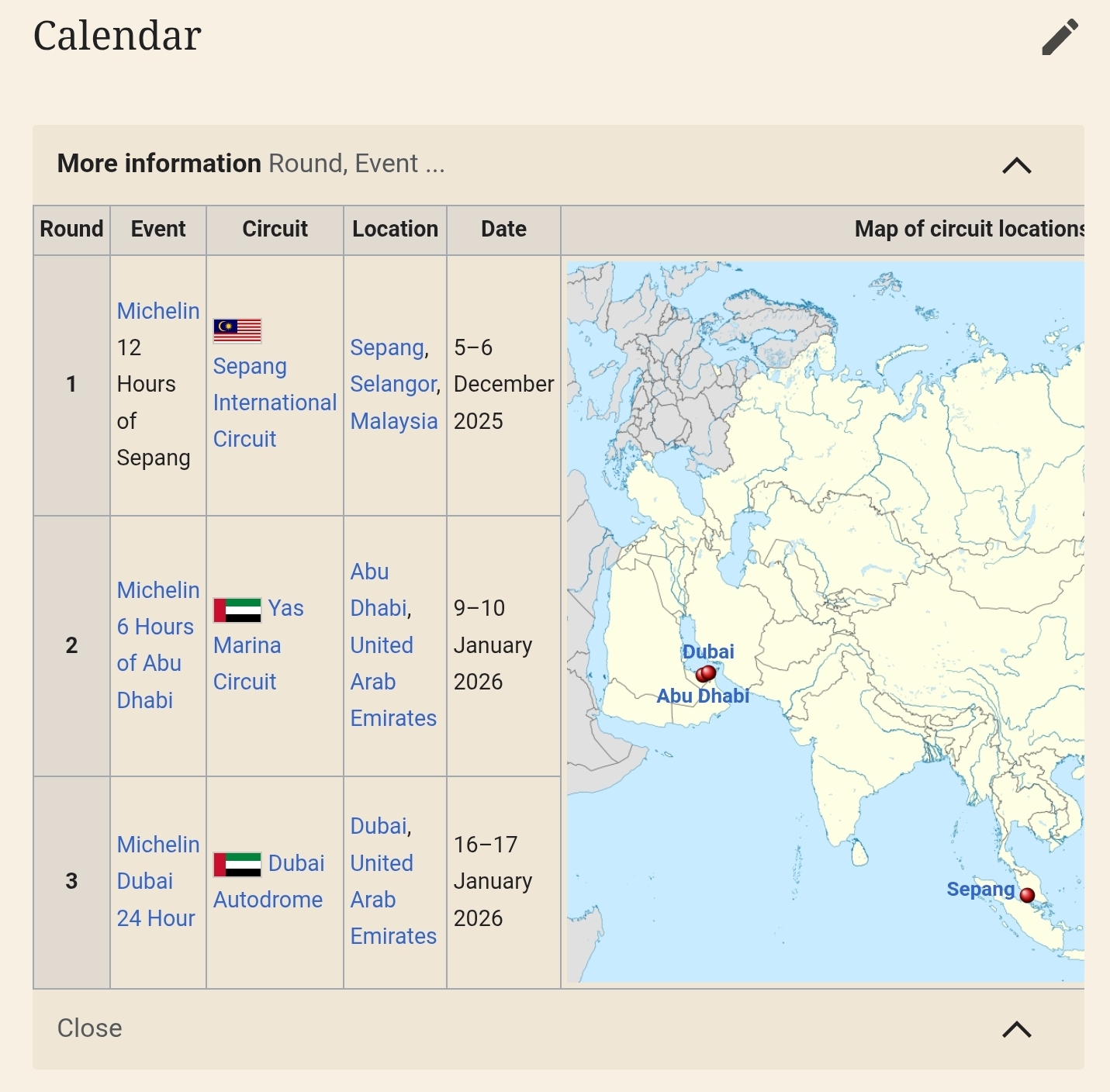Viewport: 1110px width, 1092px height.
Task: Tap the Abu Dhabi label on the map
Action: tap(703, 696)
